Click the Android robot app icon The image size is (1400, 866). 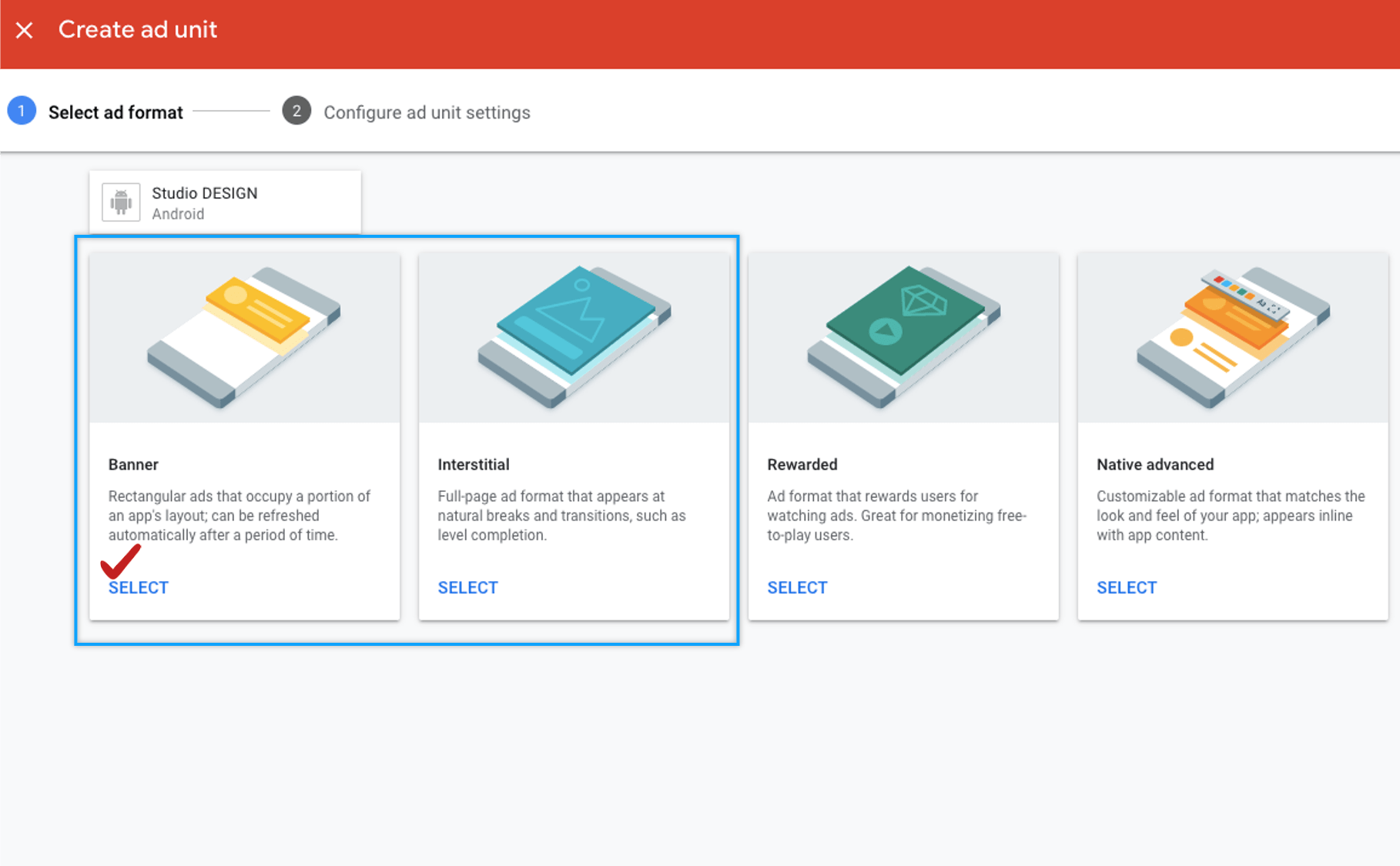coord(121,202)
